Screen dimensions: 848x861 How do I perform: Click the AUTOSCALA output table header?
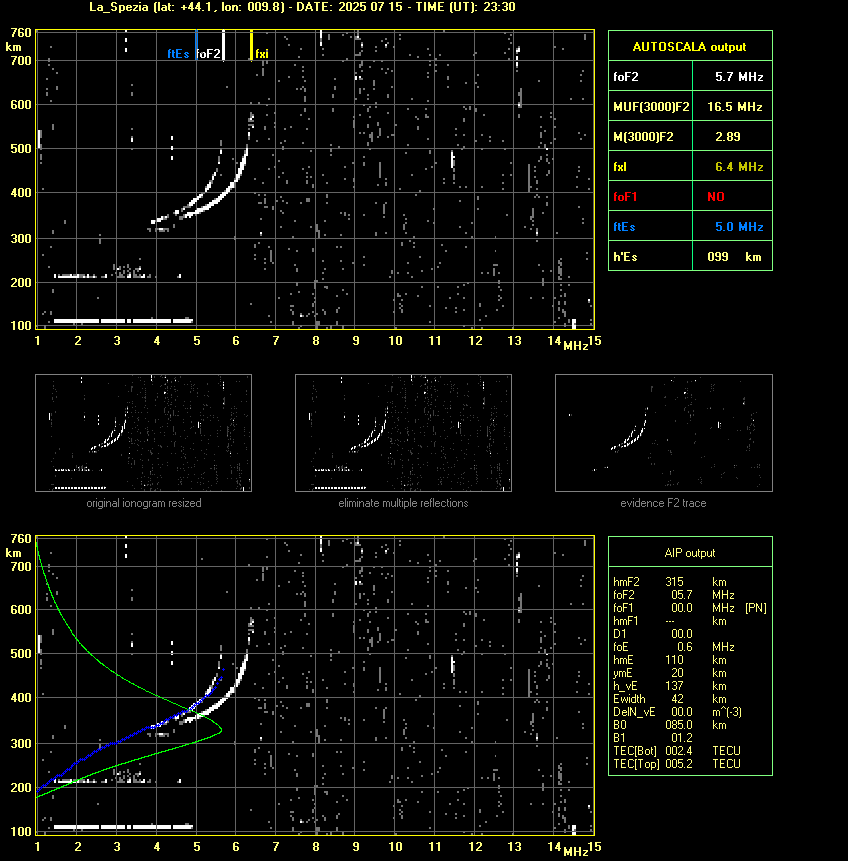[x=690, y=46]
